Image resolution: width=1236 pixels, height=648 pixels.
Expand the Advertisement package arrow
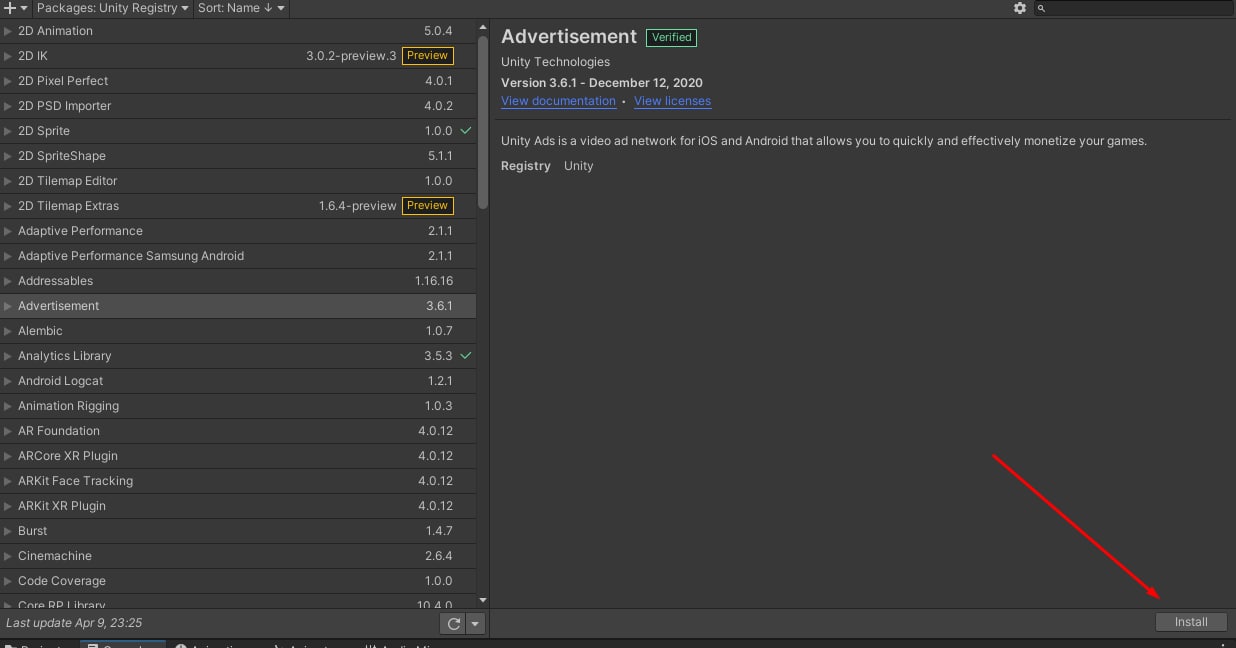(x=8, y=306)
